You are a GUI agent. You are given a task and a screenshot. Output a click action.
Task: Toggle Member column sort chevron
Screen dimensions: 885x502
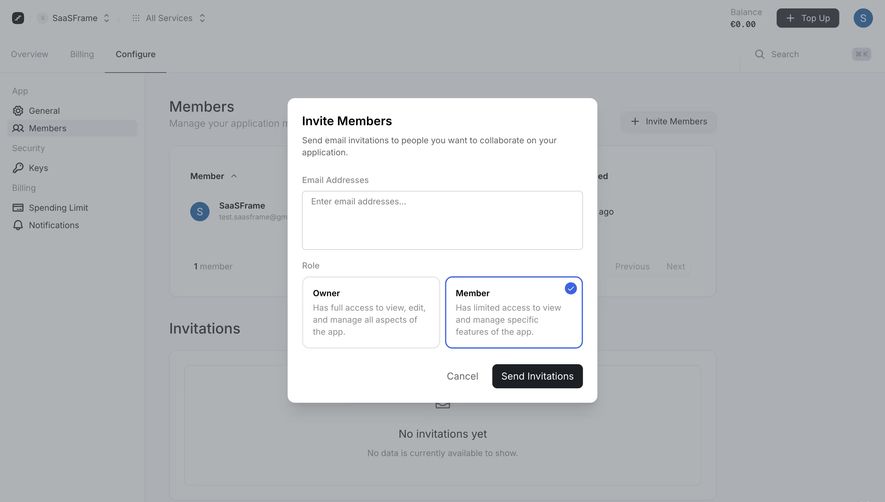tap(234, 176)
